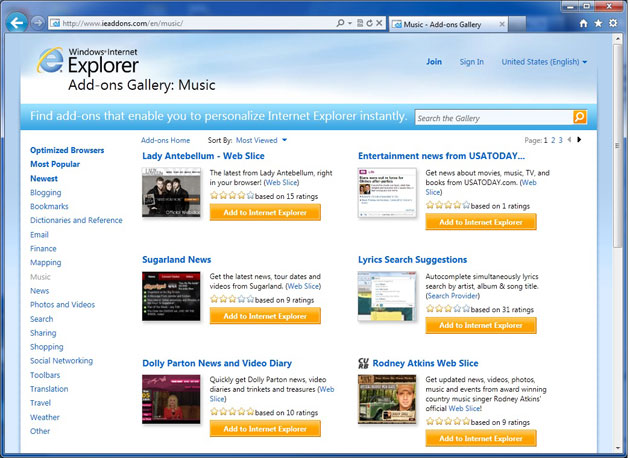Open the United States (English) language dropdown
The height and width of the screenshot is (458, 630).
coord(544,62)
